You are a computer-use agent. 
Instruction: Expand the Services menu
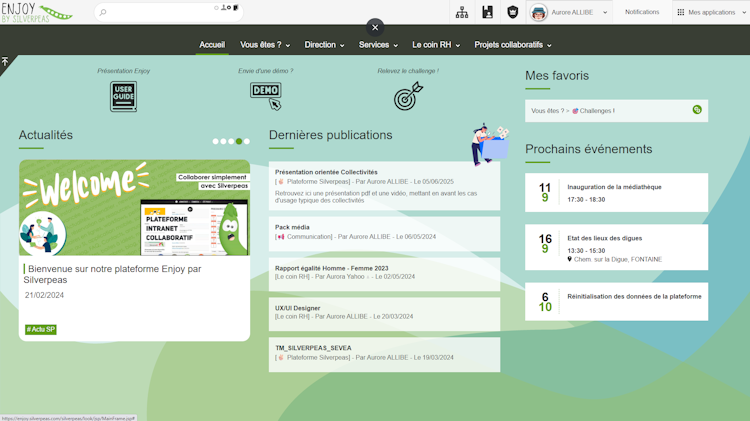(x=378, y=45)
